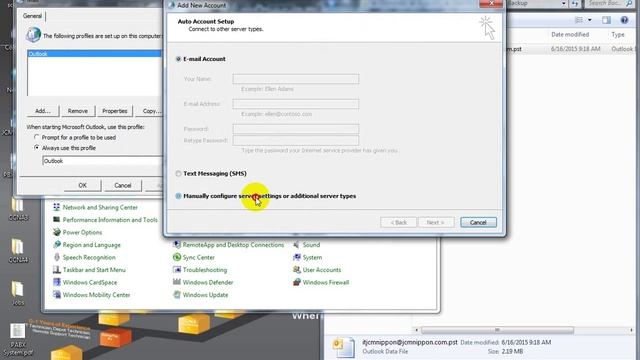Open Performance Information and Tools icon
640x360 pixels.
click(57, 220)
